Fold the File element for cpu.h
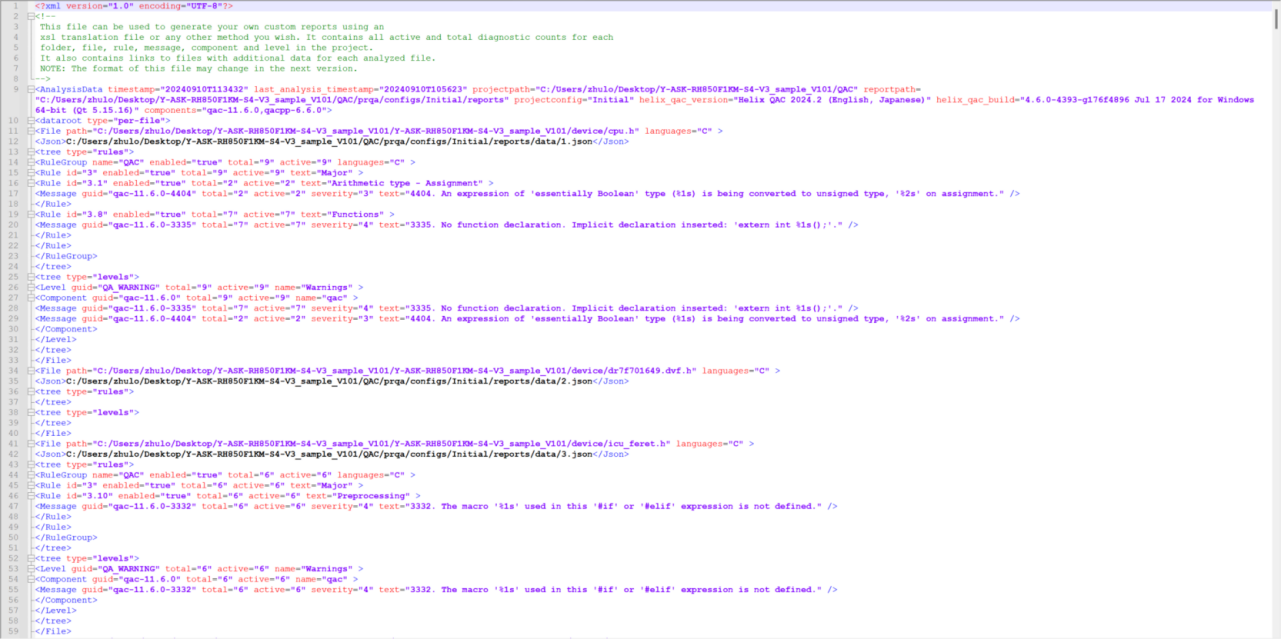Image resolution: width=1281 pixels, height=639 pixels. 31,131
